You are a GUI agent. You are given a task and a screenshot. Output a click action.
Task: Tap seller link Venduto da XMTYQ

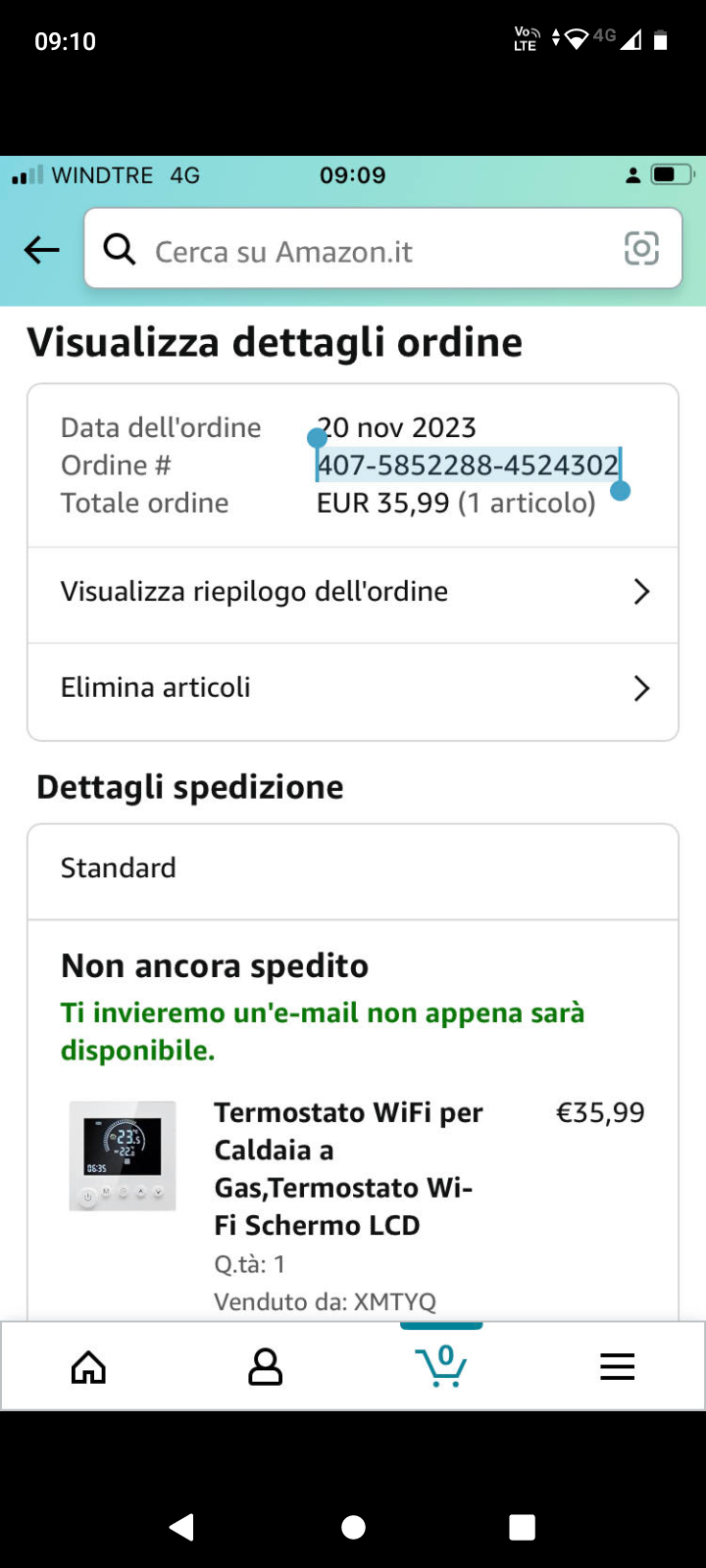click(325, 1301)
